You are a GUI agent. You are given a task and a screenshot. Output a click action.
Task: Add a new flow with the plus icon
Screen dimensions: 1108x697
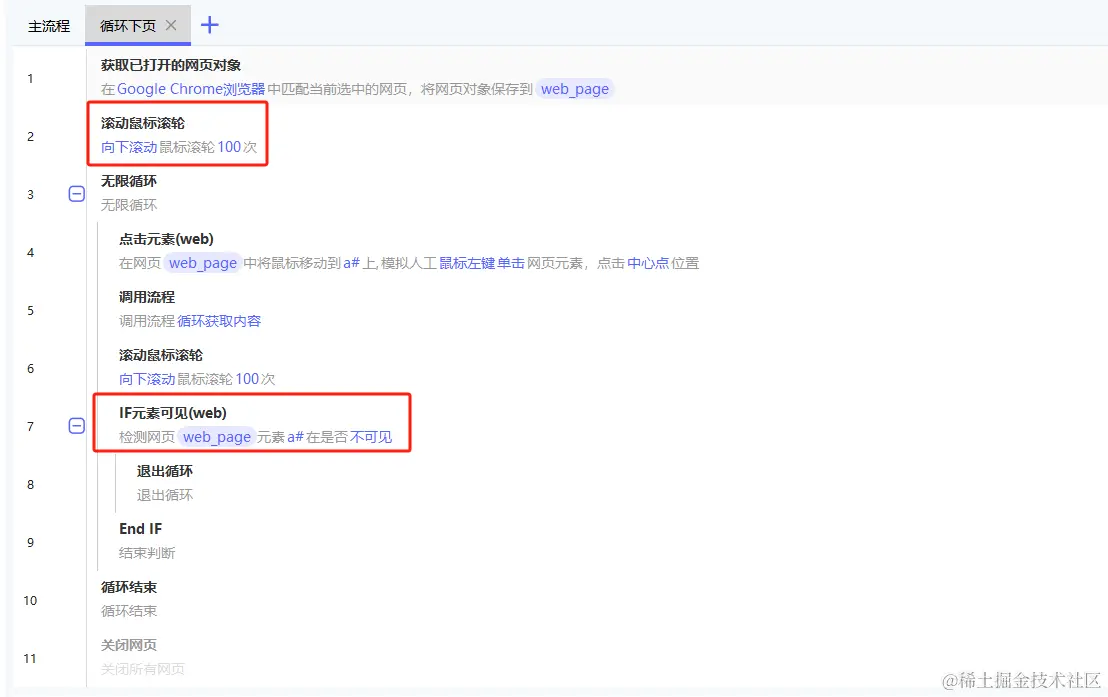210,25
